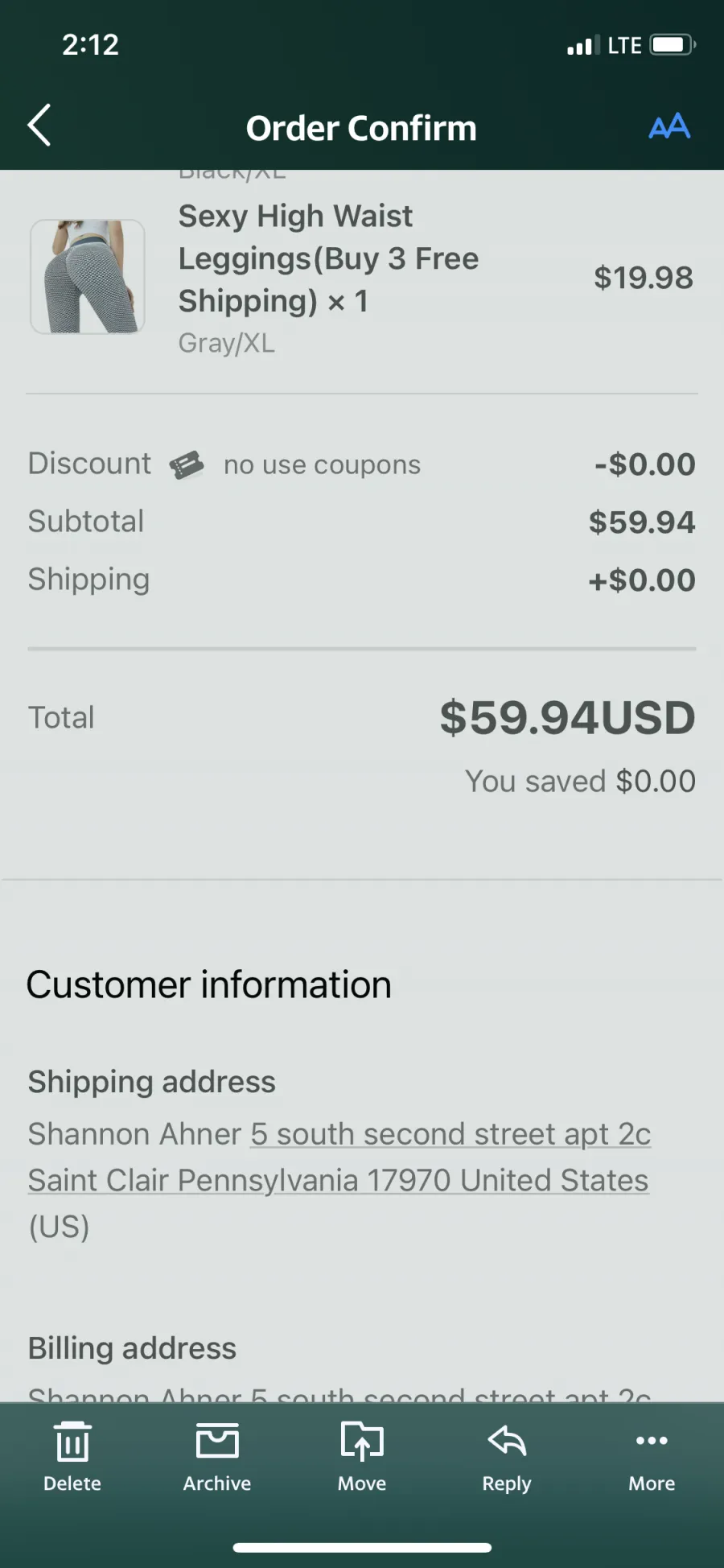724x1568 pixels.
Task: Tap the home indicator bar
Action: coord(362,1547)
